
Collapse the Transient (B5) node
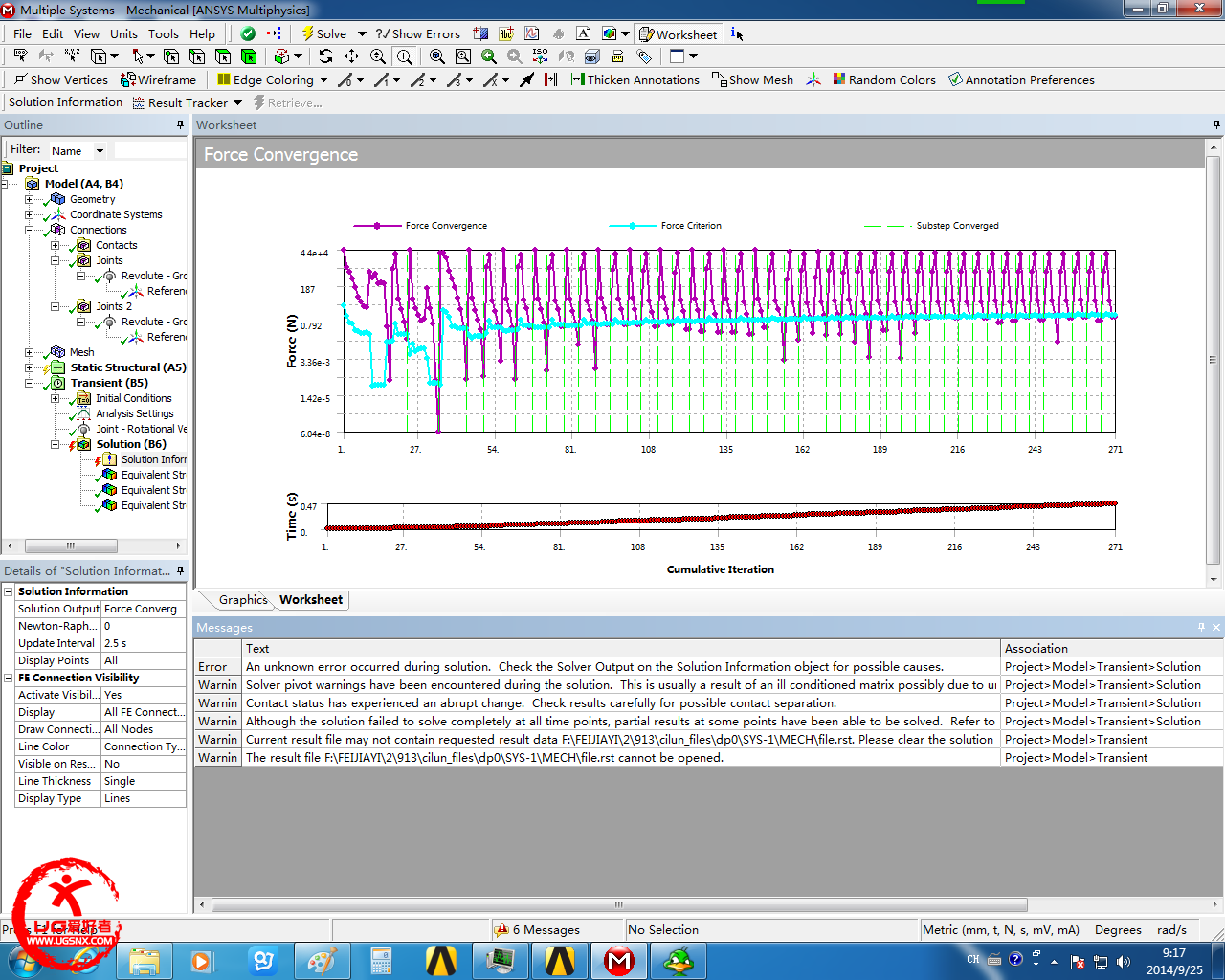click(x=29, y=383)
